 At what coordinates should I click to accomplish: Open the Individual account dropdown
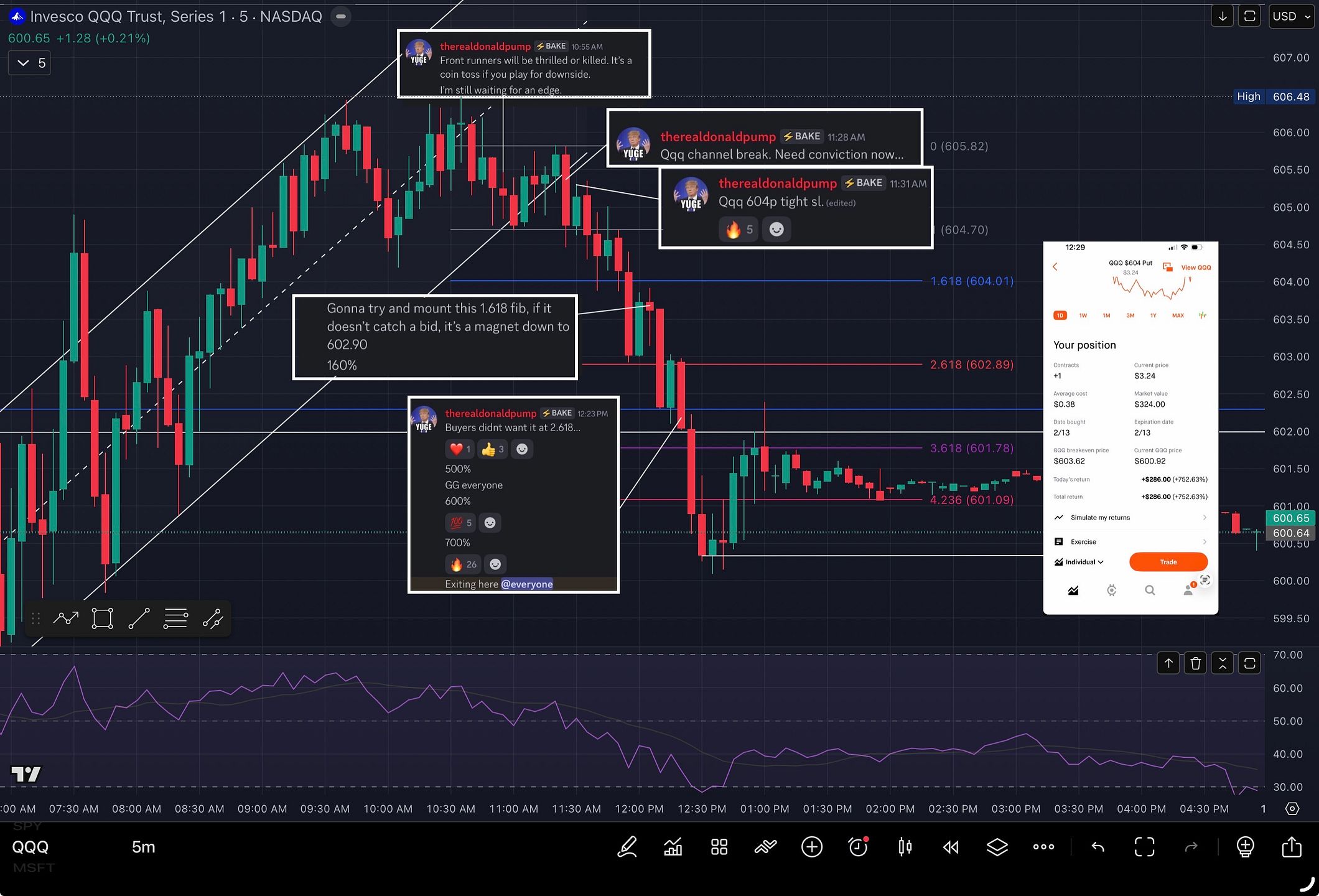[x=1079, y=562]
